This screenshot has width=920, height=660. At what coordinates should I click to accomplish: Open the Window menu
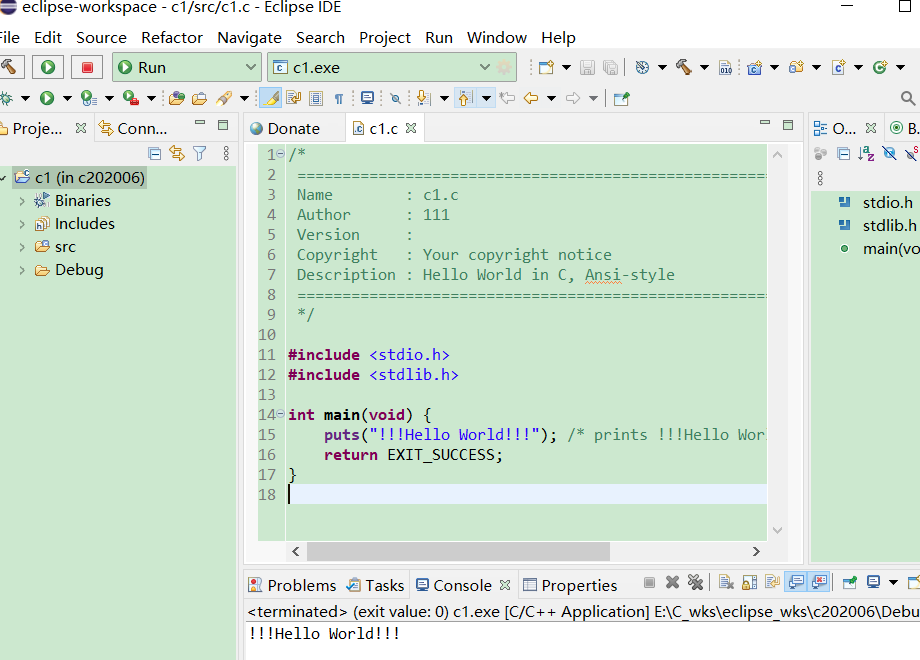tap(497, 38)
